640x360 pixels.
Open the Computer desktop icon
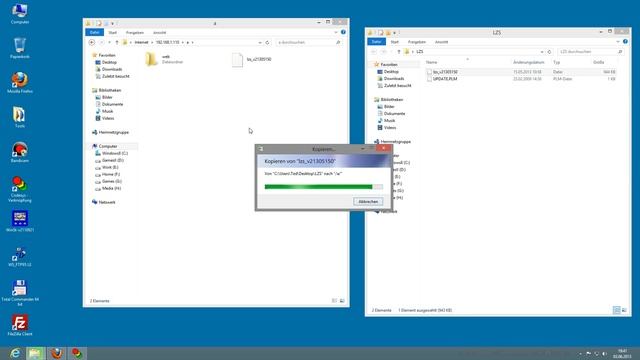(20, 13)
